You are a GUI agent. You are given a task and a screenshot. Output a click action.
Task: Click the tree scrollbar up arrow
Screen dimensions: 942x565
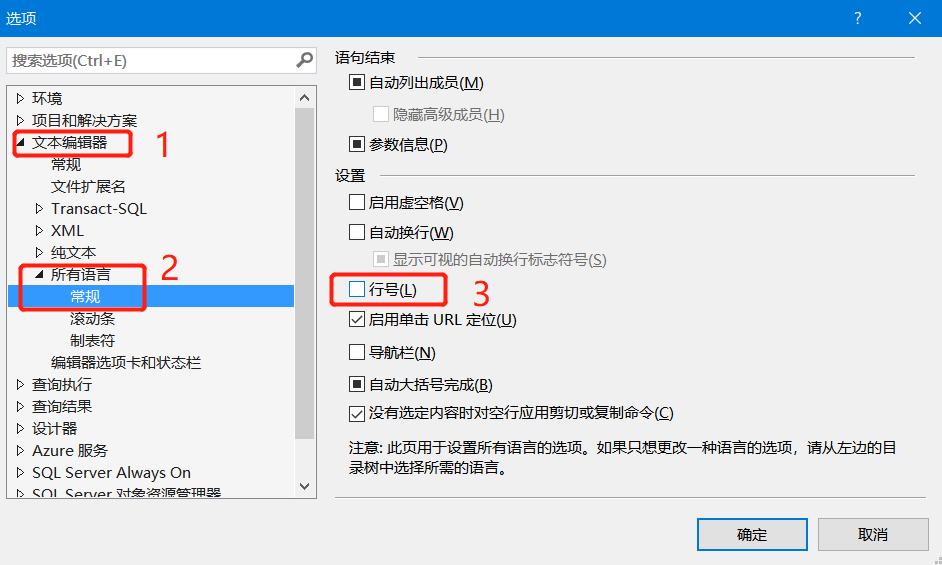coord(305,98)
